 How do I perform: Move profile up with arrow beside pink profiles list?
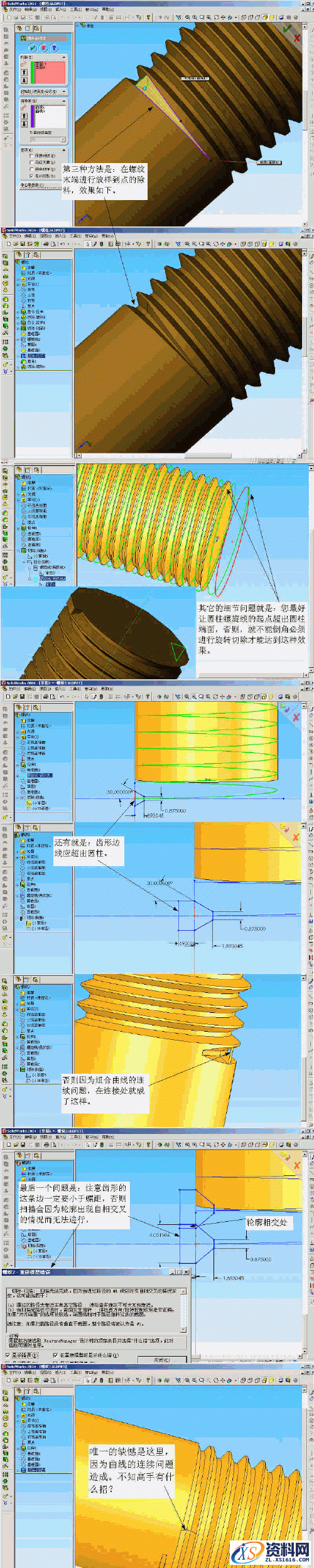24,72
